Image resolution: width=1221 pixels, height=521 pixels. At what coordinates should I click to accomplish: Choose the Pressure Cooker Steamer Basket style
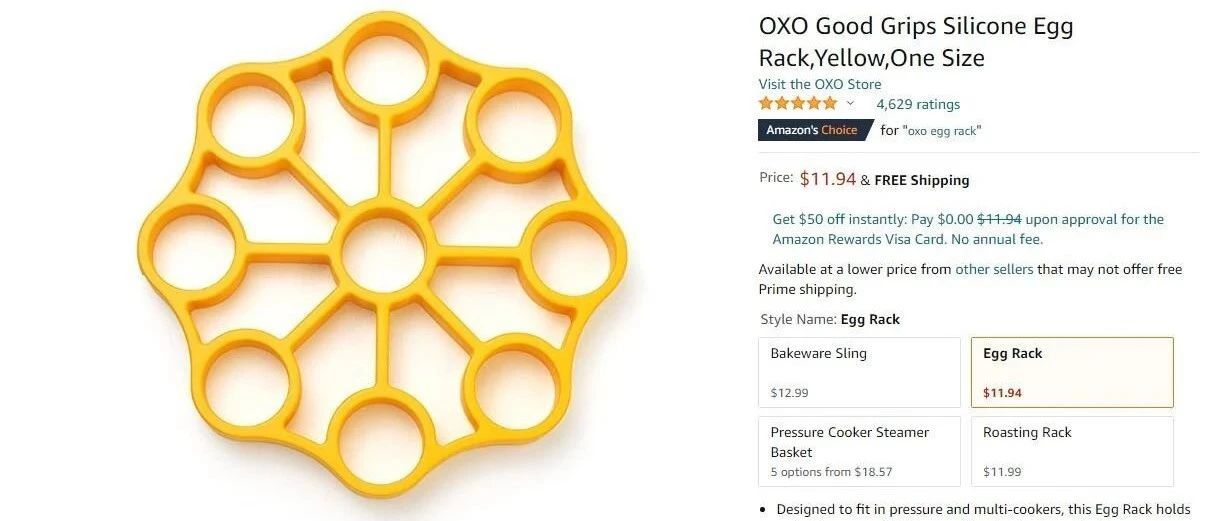[859, 451]
